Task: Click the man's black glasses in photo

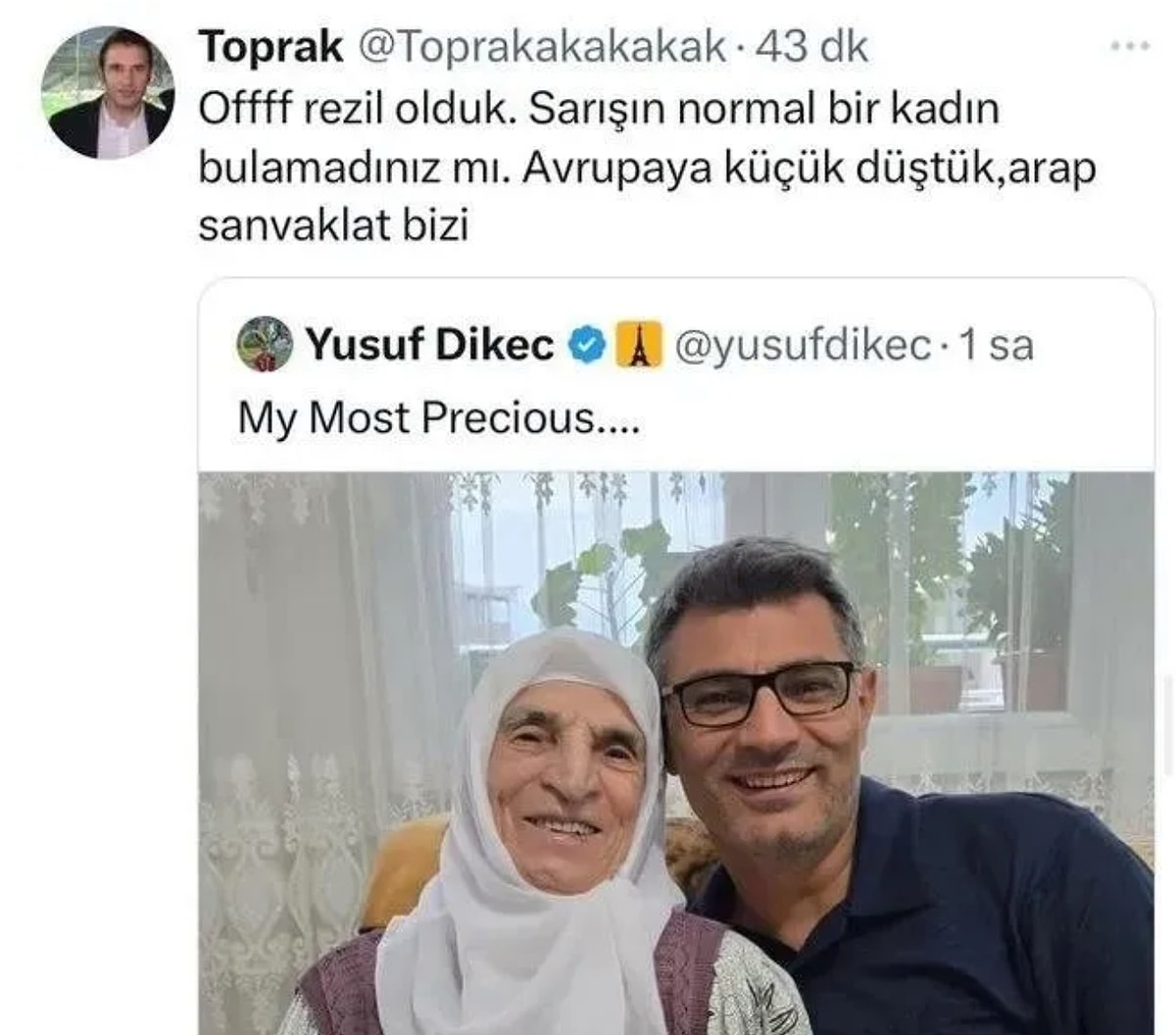Action: point(759,693)
